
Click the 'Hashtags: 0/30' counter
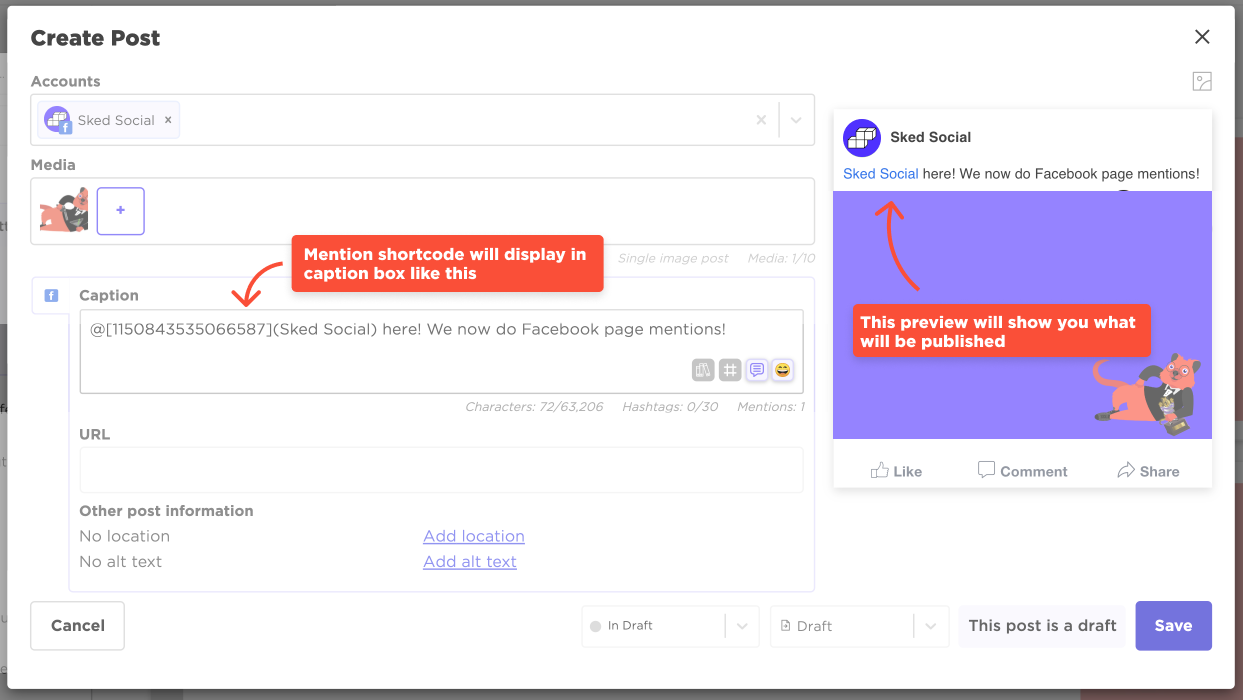670,407
